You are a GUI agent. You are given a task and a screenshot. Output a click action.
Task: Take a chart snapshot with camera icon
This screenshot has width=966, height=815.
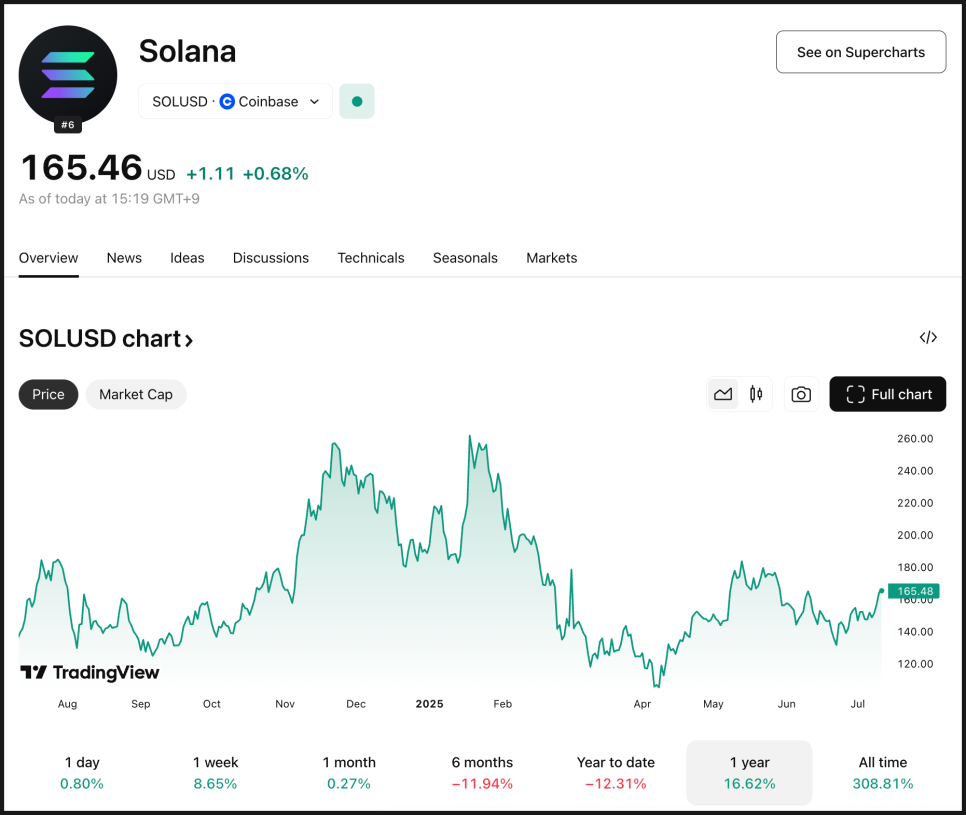(x=801, y=394)
